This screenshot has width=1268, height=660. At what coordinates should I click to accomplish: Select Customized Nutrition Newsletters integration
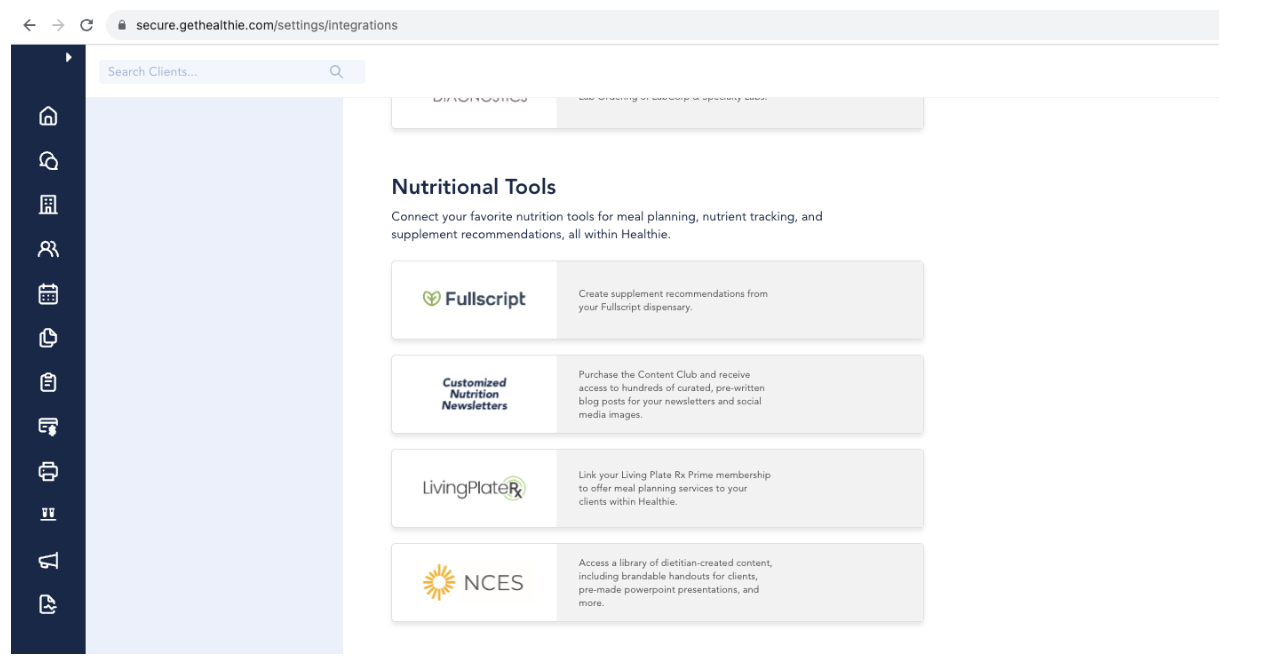tap(657, 394)
